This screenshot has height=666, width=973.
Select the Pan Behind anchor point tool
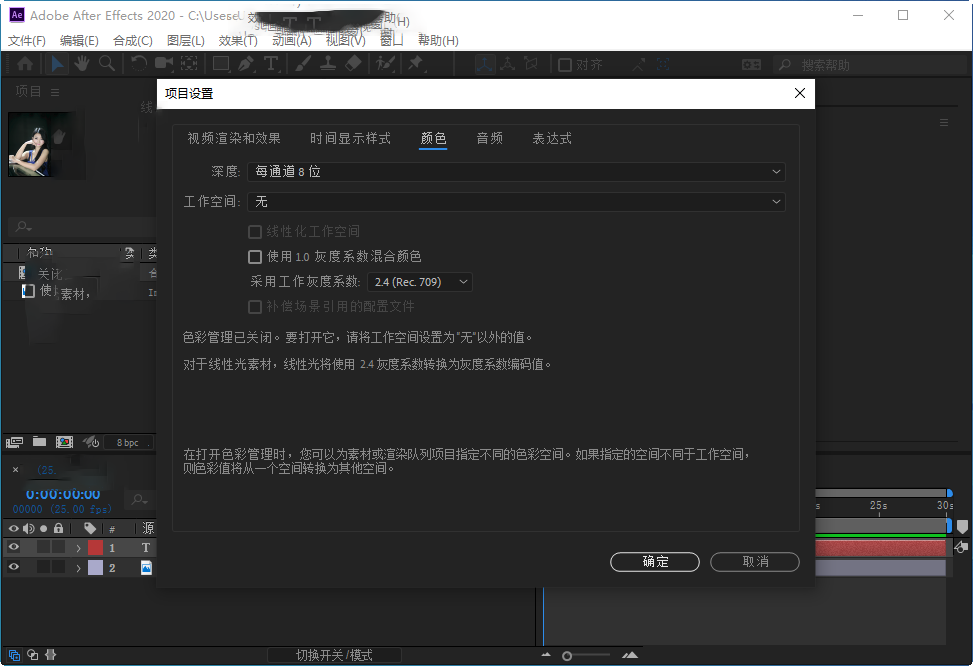click(x=189, y=63)
